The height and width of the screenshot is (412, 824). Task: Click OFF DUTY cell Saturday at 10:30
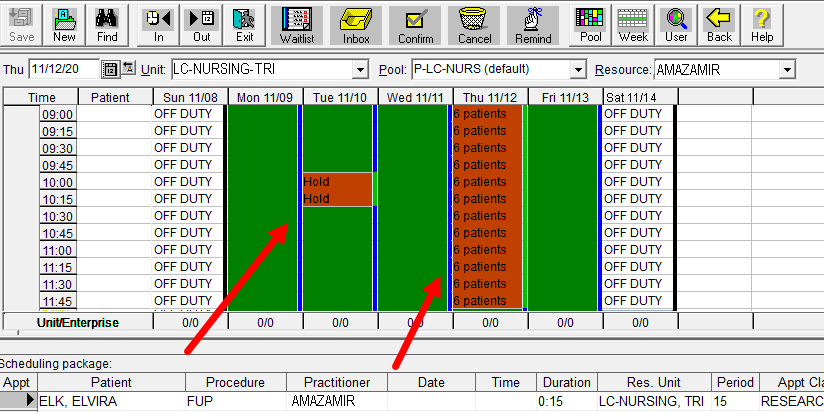638,215
